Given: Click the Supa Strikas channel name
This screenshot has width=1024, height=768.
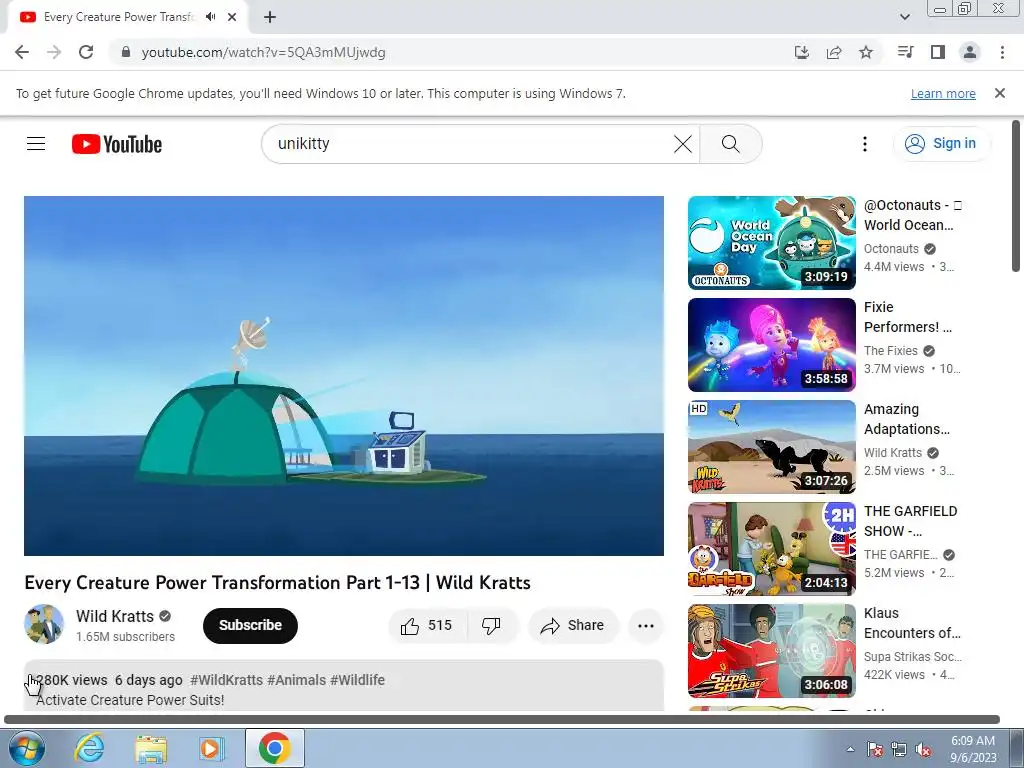Looking at the screenshot, I should coord(913,656).
